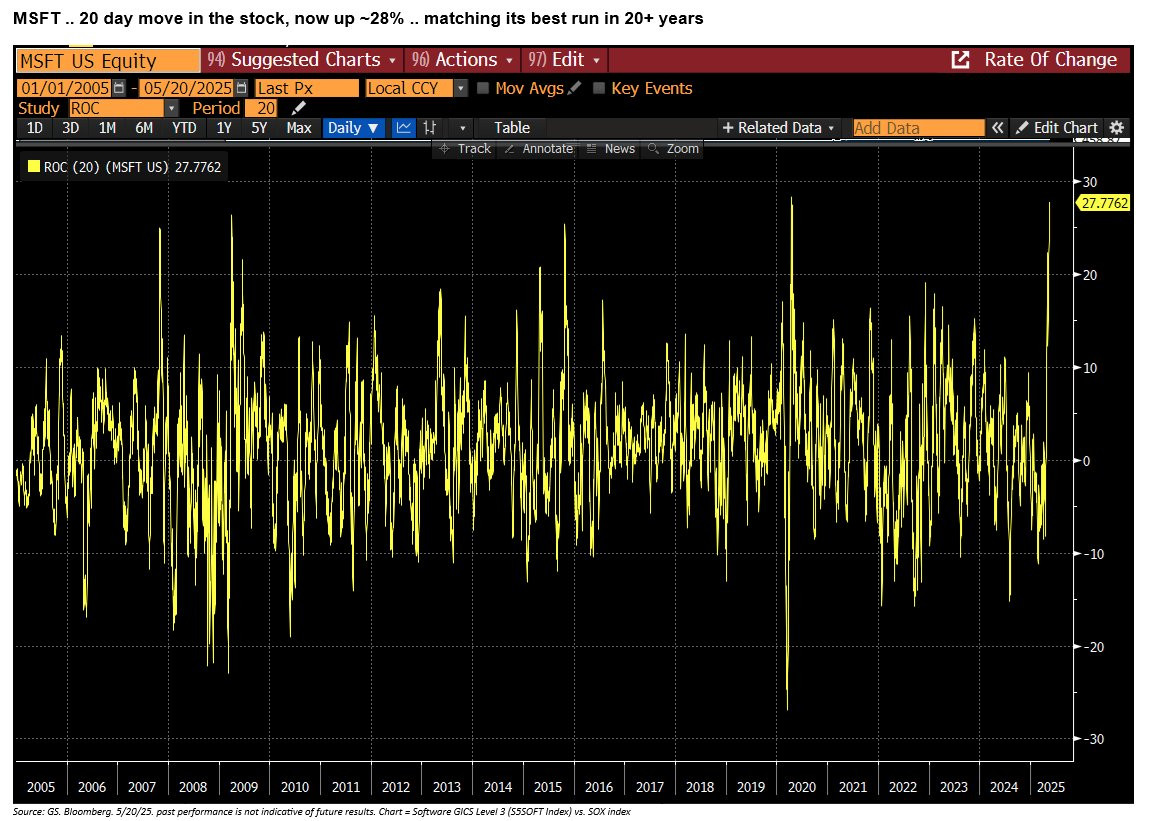
Task: Select the line chart type icon
Action: click(404, 128)
